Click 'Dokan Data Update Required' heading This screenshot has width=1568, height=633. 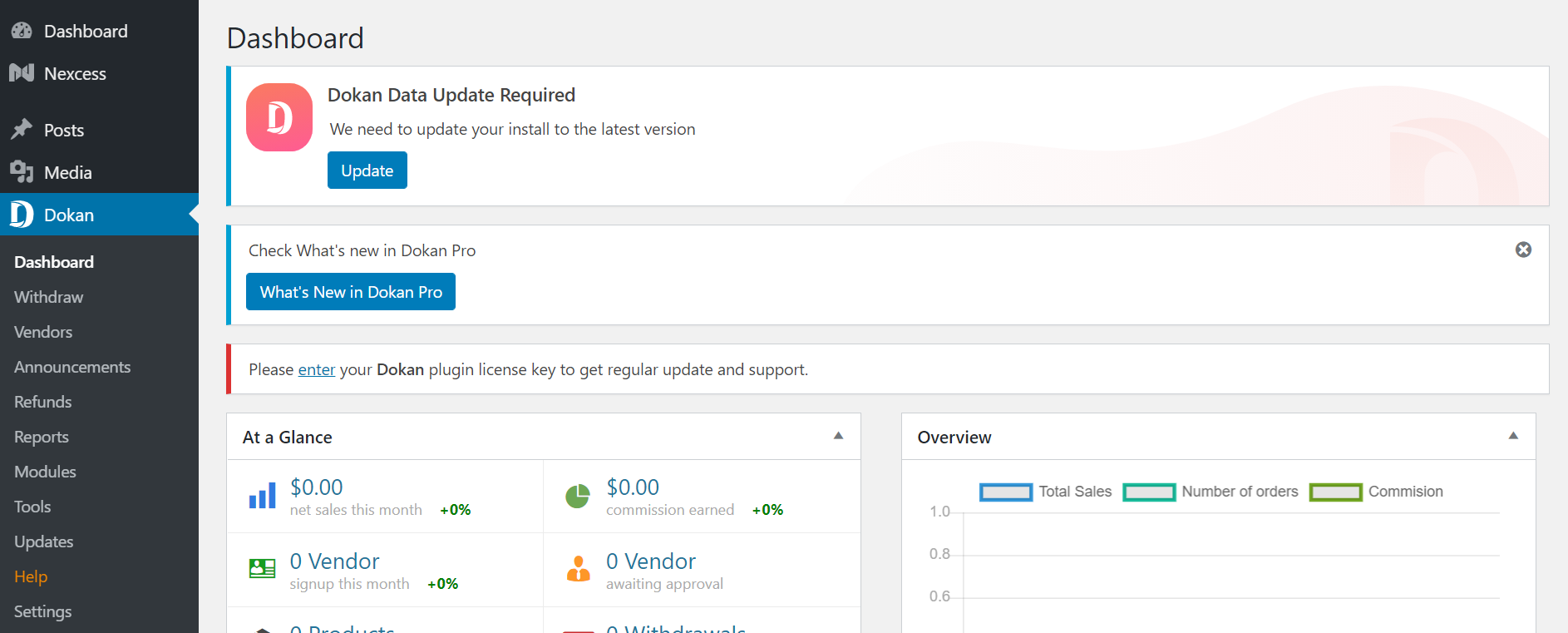point(451,95)
